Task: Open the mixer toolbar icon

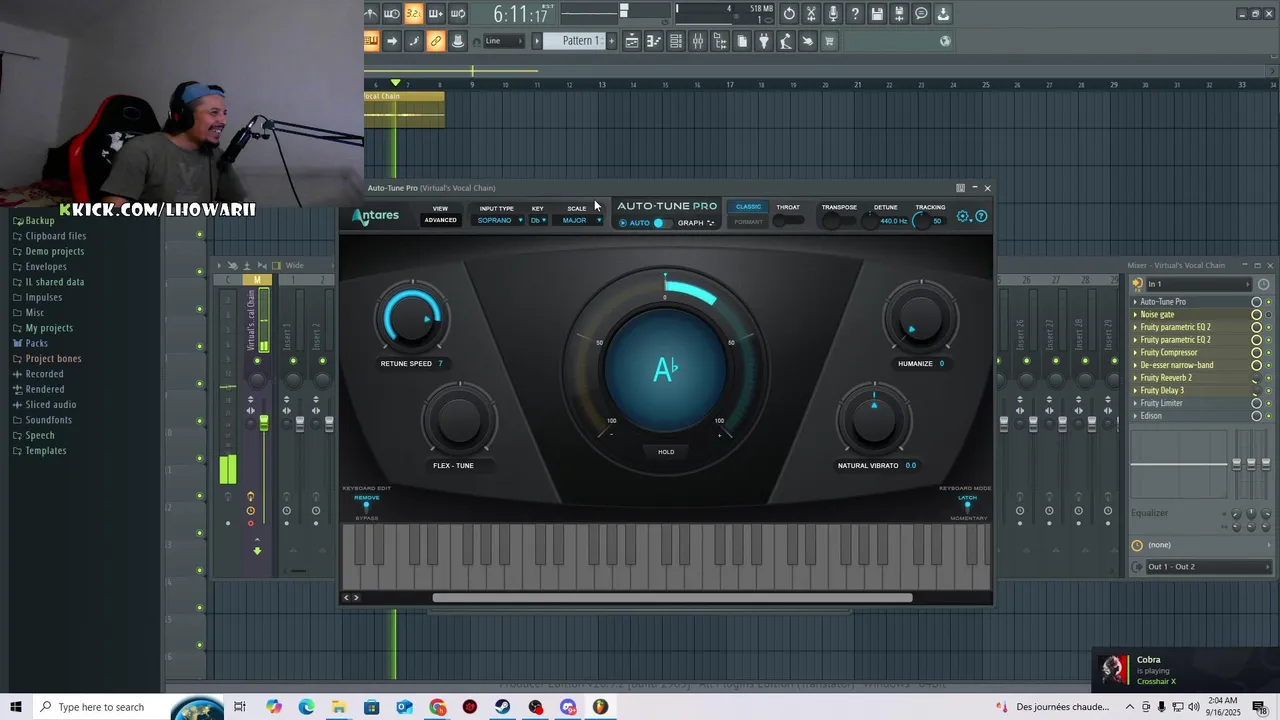Action: tap(698, 41)
